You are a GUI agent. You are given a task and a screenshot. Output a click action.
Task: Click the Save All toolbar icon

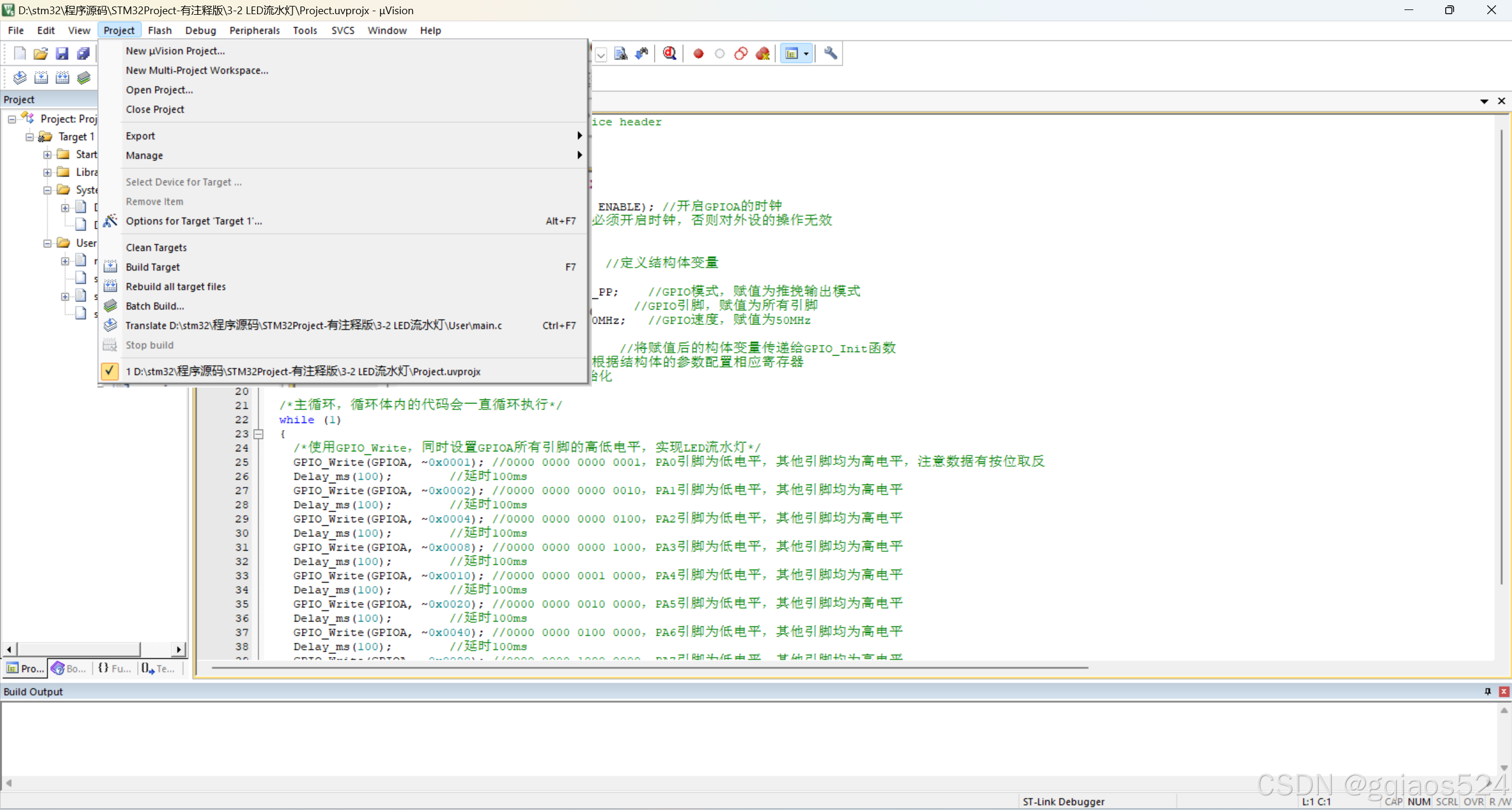tap(83, 54)
